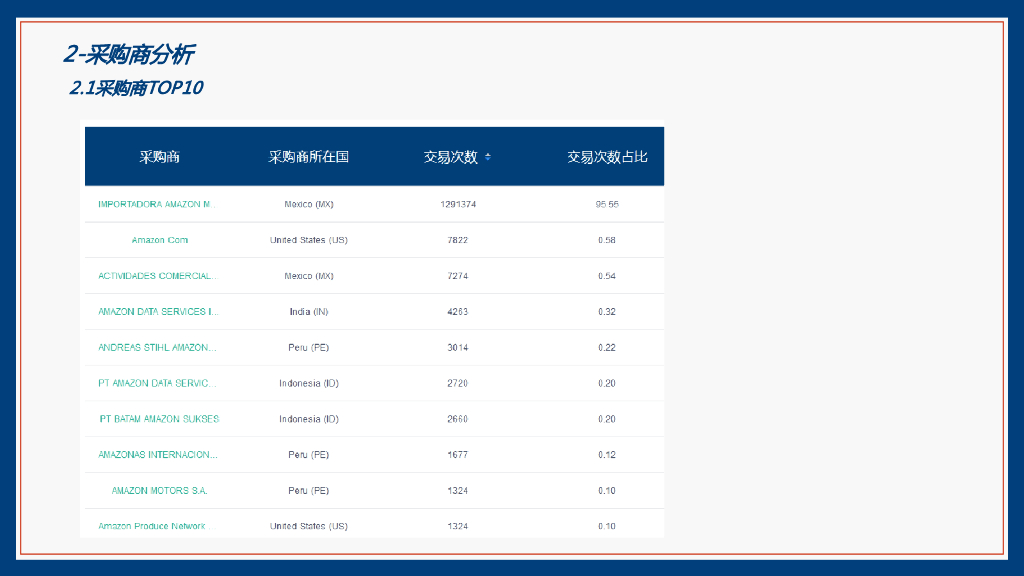Open the AMAZON DATA SERVICES I... link
This screenshot has height=576, width=1024.
pyautogui.click(x=158, y=312)
